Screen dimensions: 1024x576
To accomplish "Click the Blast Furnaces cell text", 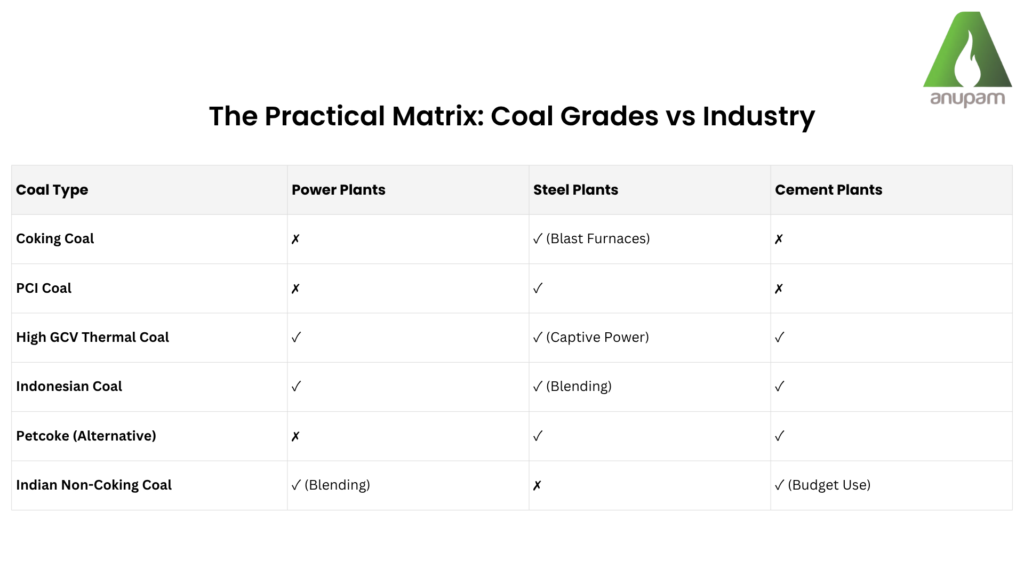I will coord(598,239).
